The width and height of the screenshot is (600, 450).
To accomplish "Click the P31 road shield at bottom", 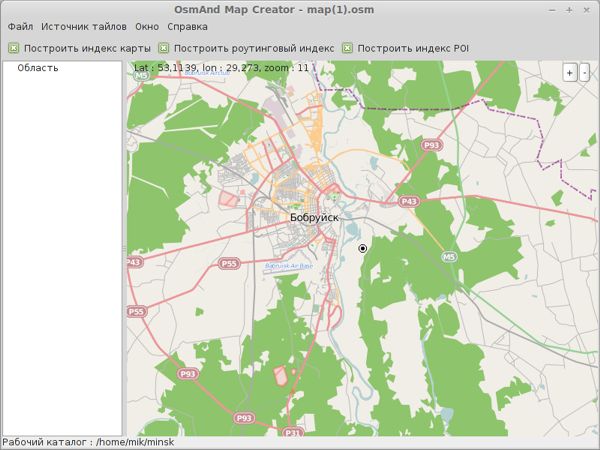I will 293,433.
